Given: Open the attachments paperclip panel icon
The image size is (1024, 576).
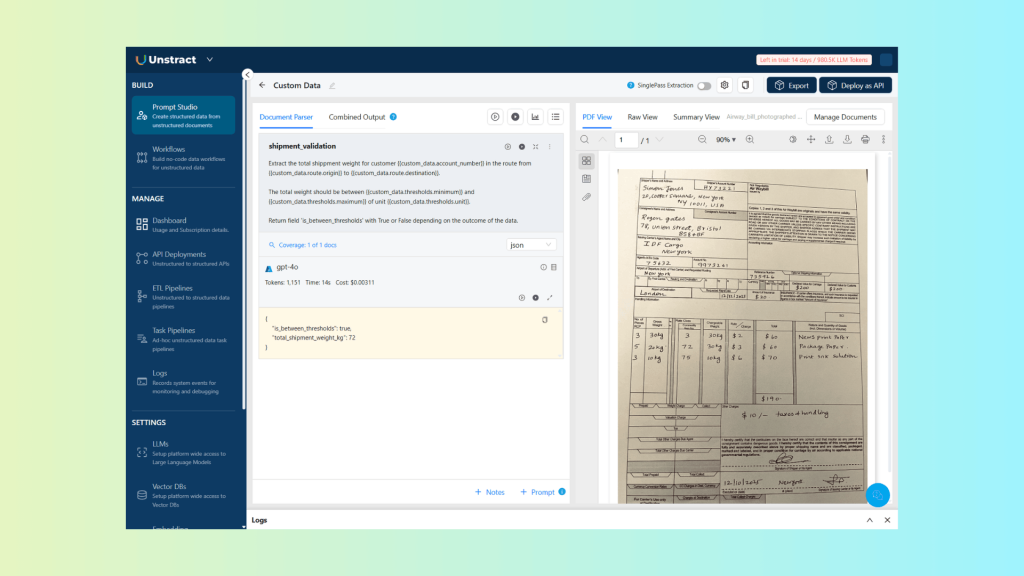Looking at the screenshot, I should point(587,197).
